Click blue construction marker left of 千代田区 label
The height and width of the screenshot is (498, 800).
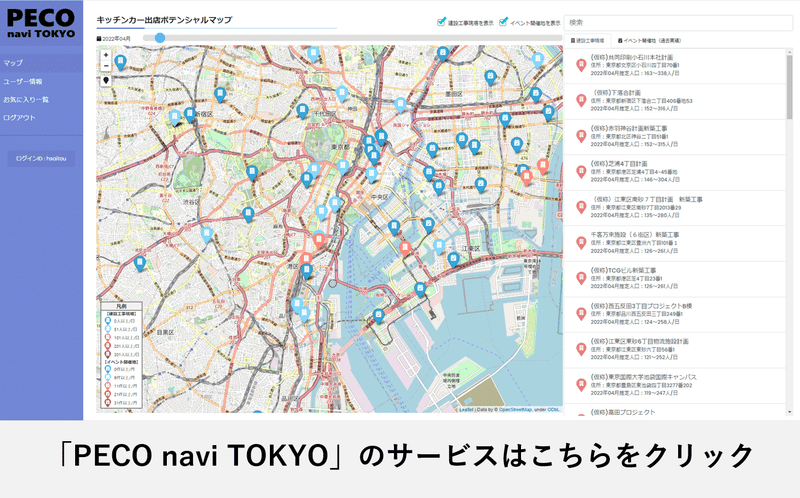click(x=303, y=111)
